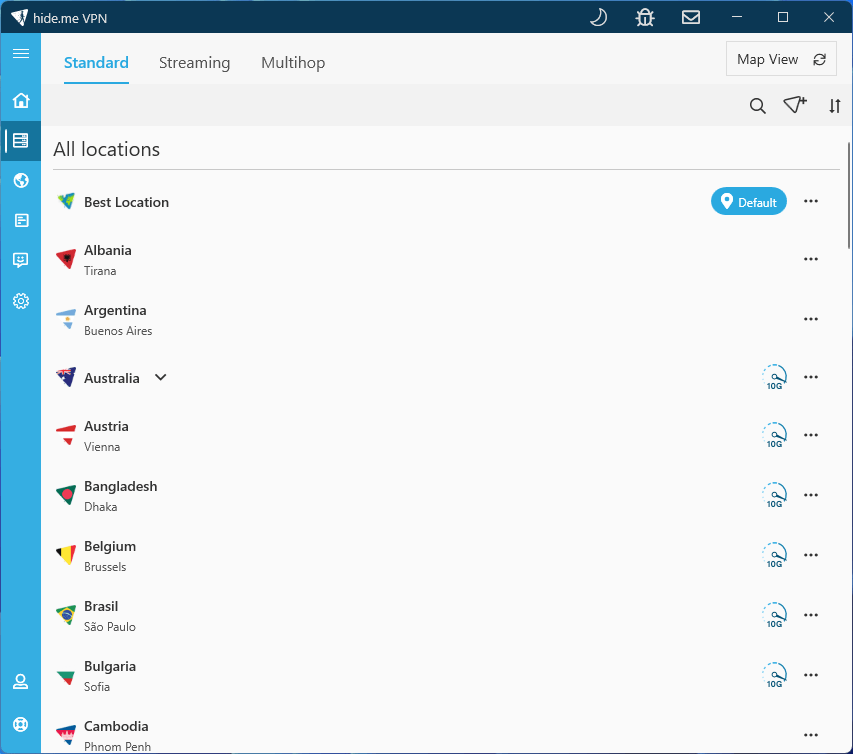Click the bug report icon in title bar

(x=645, y=17)
